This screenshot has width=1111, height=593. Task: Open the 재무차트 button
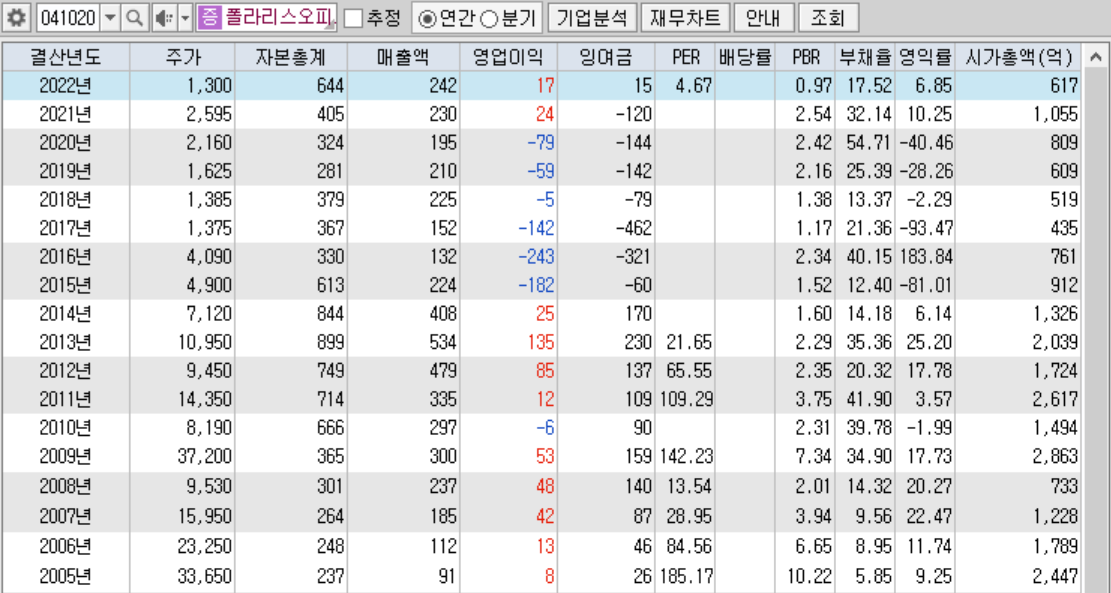click(685, 18)
